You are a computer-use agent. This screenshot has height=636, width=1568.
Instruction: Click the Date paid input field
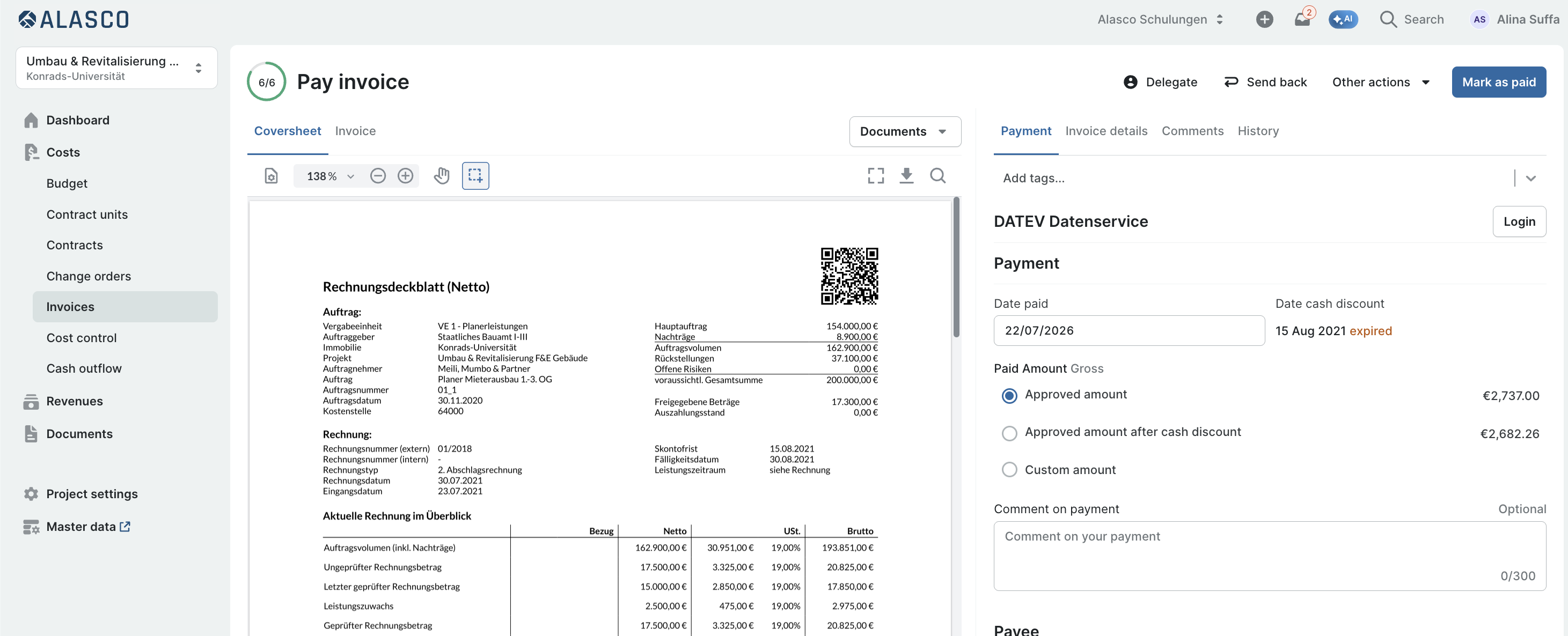1129,331
